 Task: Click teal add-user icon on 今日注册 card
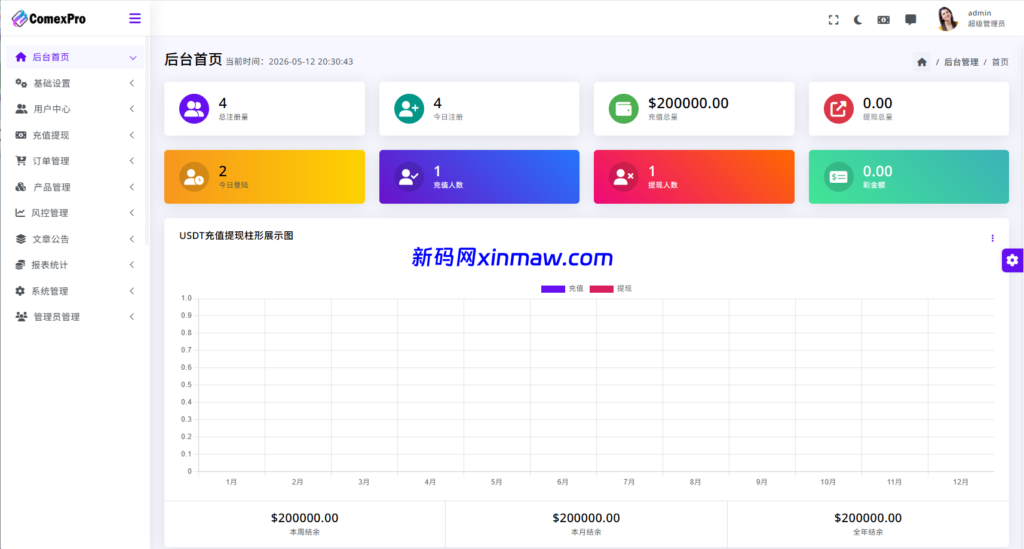(x=409, y=109)
